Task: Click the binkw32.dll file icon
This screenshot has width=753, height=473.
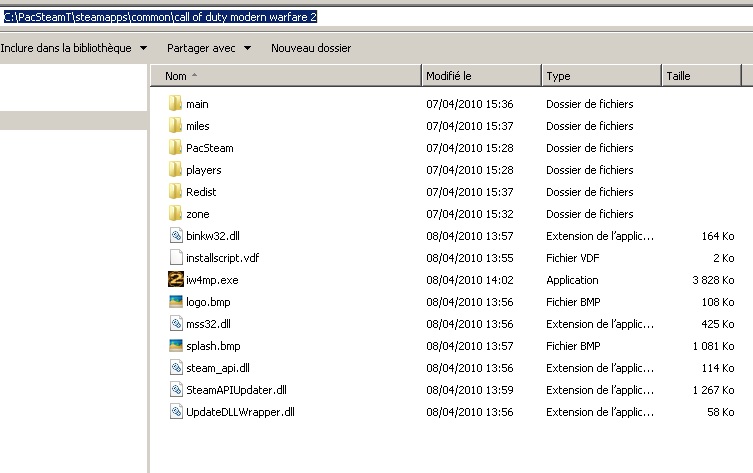Action: (176, 236)
